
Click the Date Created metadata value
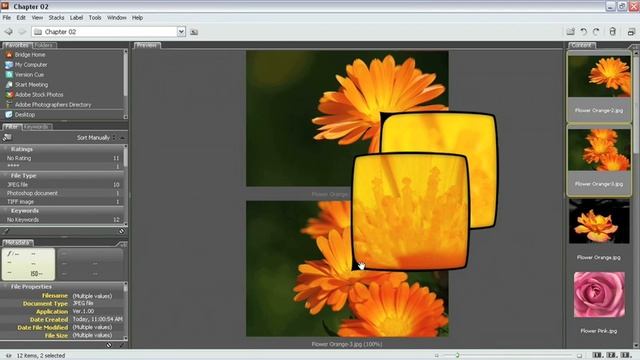(97, 319)
